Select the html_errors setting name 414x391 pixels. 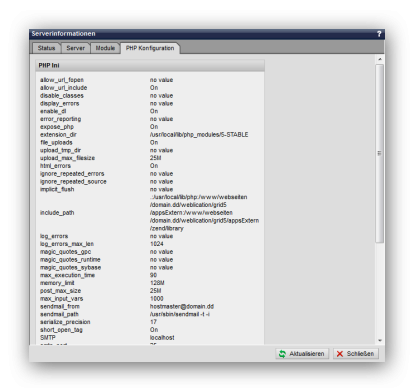pos(55,166)
